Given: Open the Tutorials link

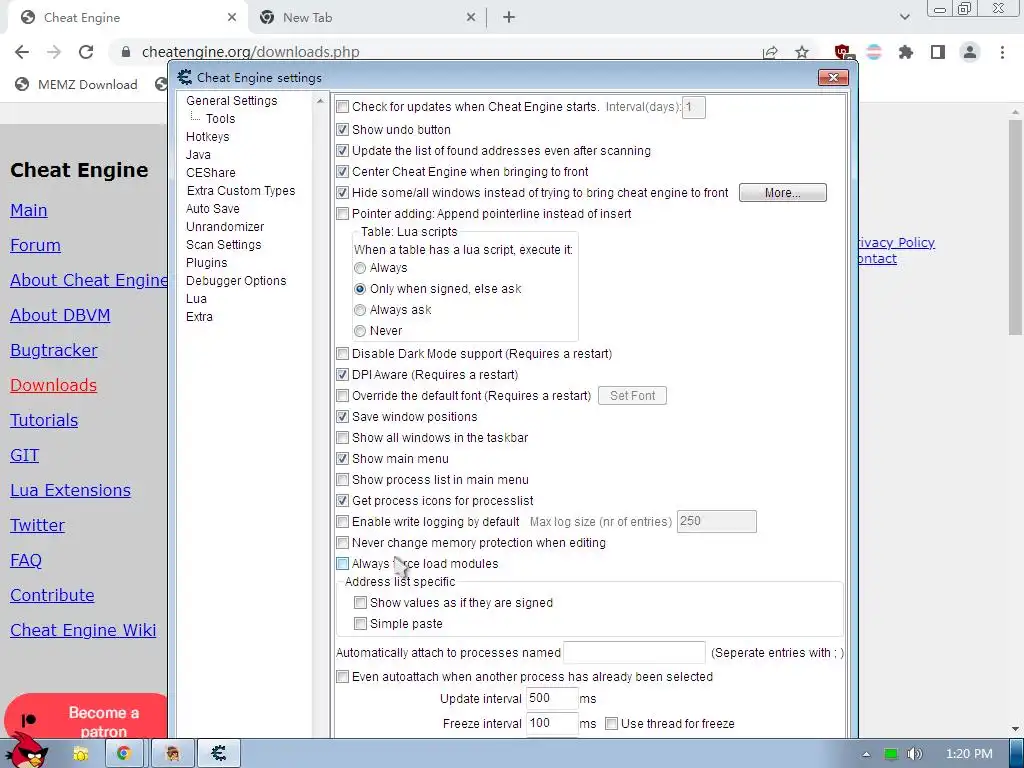Looking at the screenshot, I should pos(44,421).
